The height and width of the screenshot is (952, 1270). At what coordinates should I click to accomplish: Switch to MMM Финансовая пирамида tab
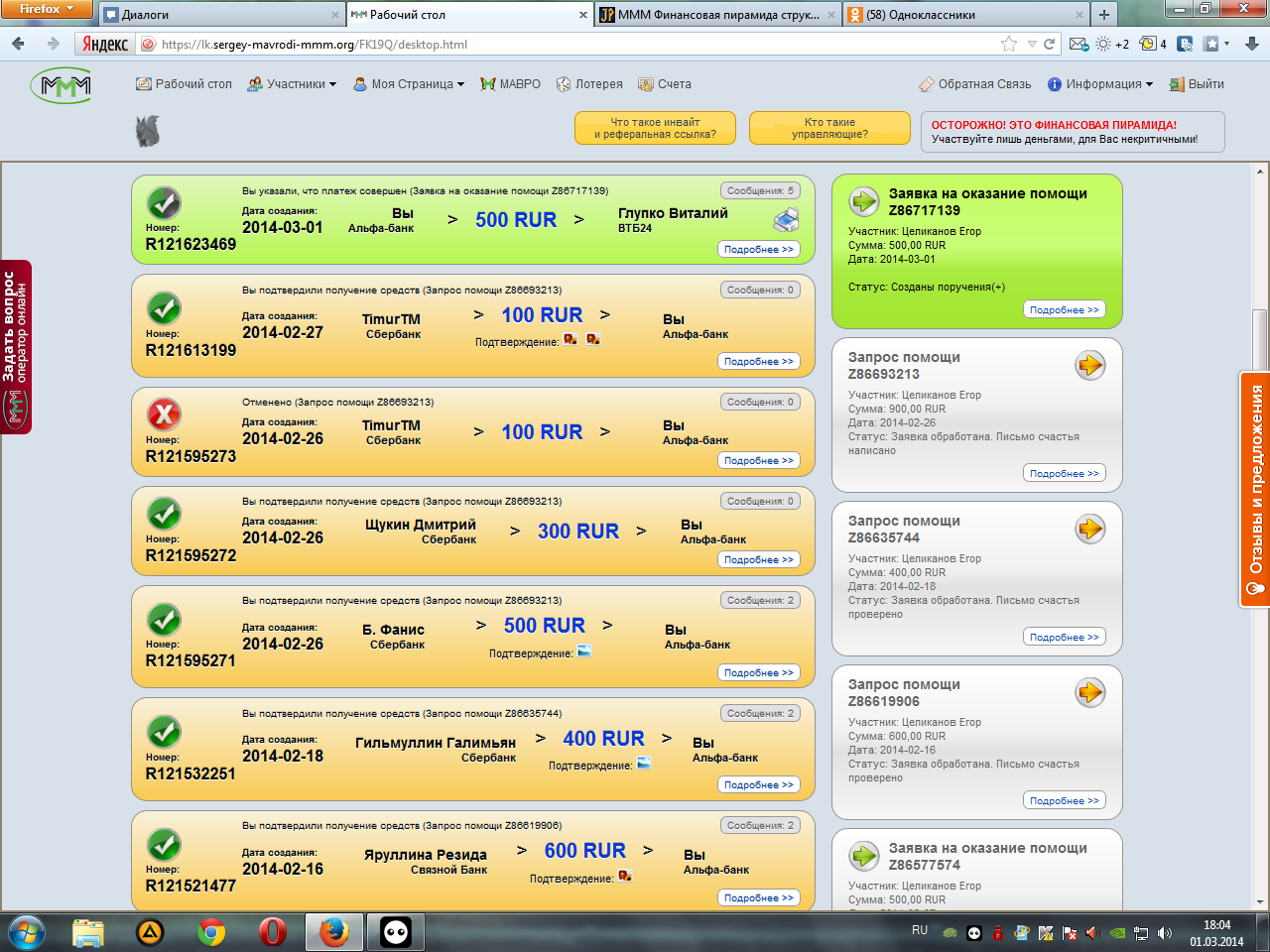click(x=716, y=15)
